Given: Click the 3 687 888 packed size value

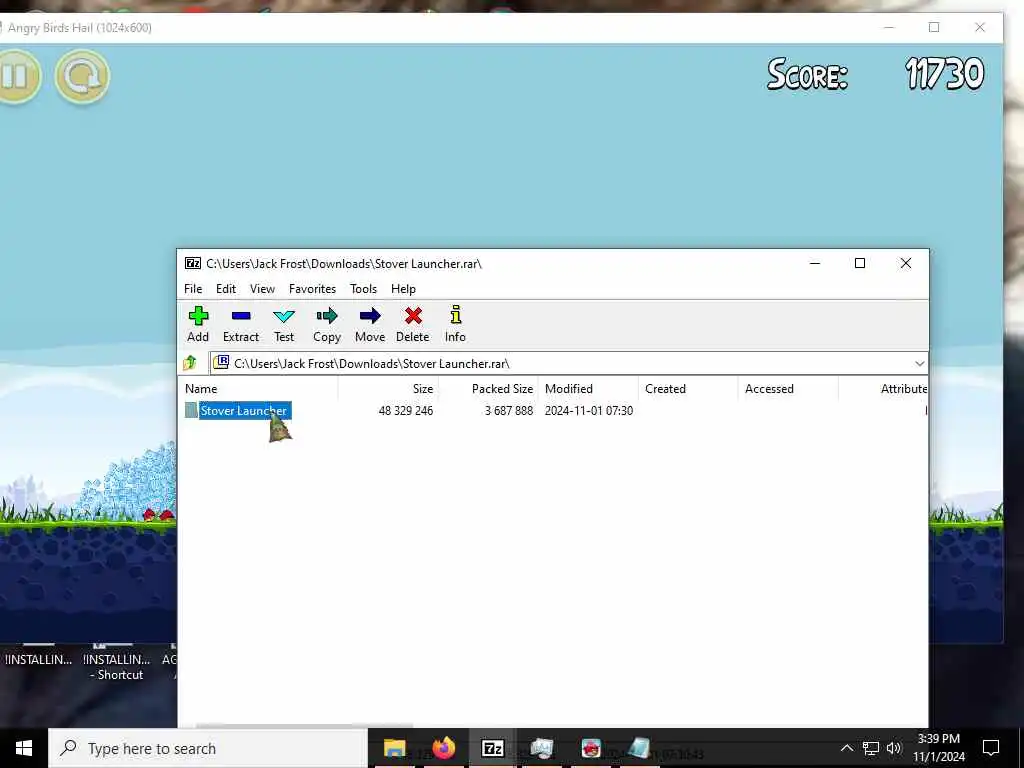Looking at the screenshot, I should 509,411.
